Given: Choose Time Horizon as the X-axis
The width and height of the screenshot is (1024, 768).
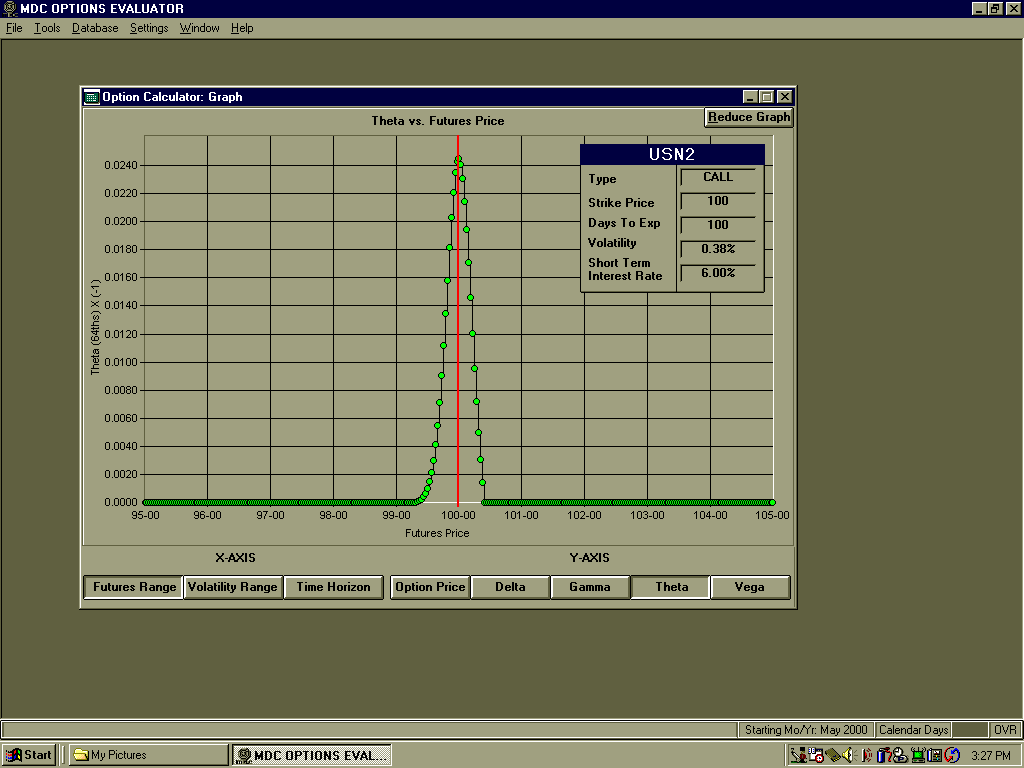Looking at the screenshot, I should point(333,587).
